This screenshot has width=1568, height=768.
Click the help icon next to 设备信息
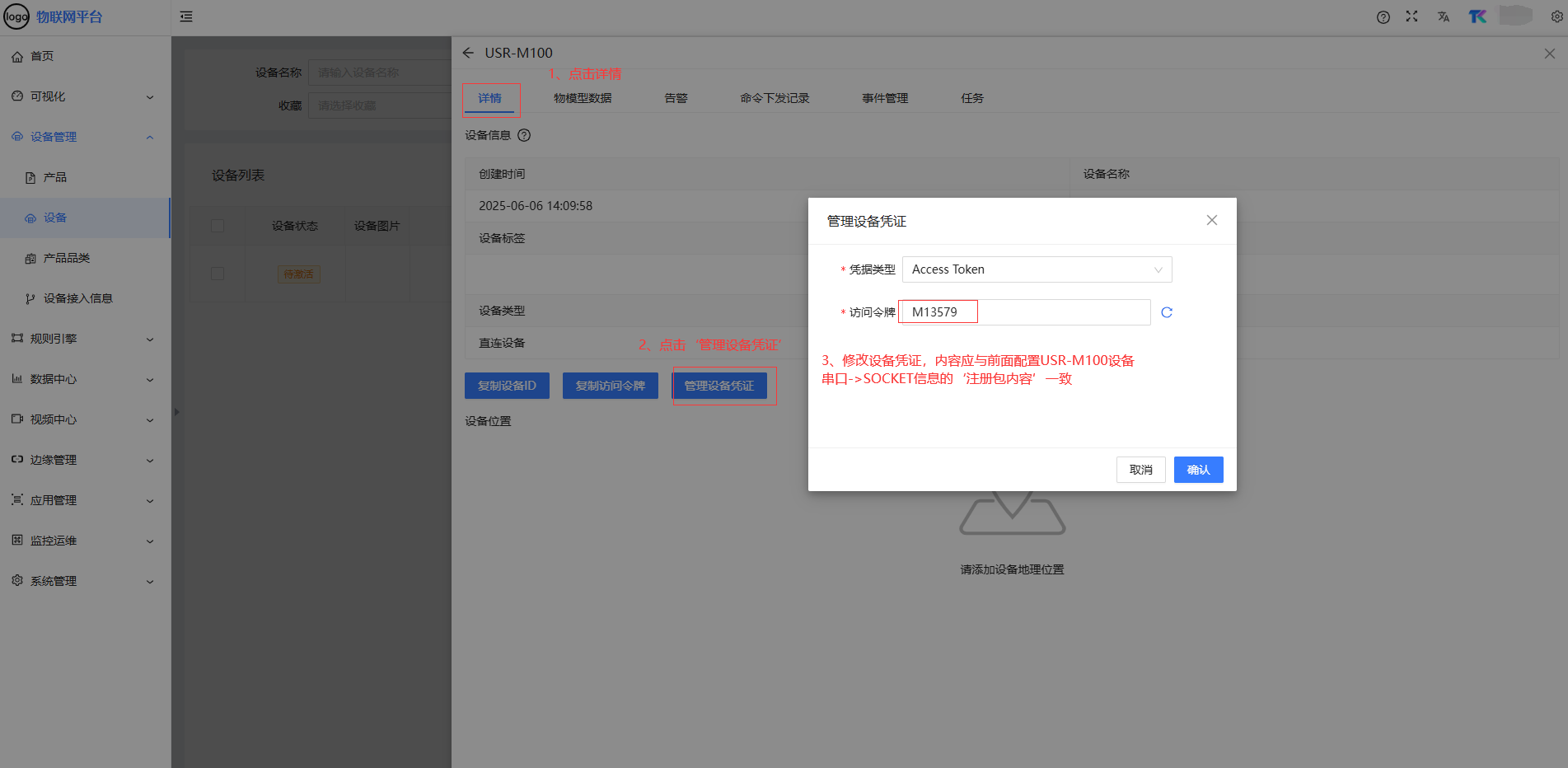tap(524, 135)
